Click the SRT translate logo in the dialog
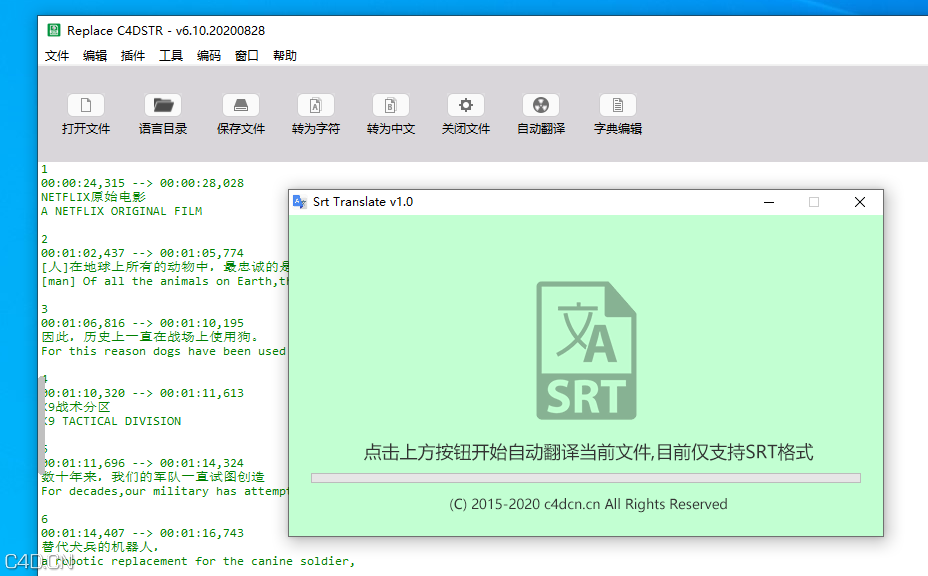 586,349
